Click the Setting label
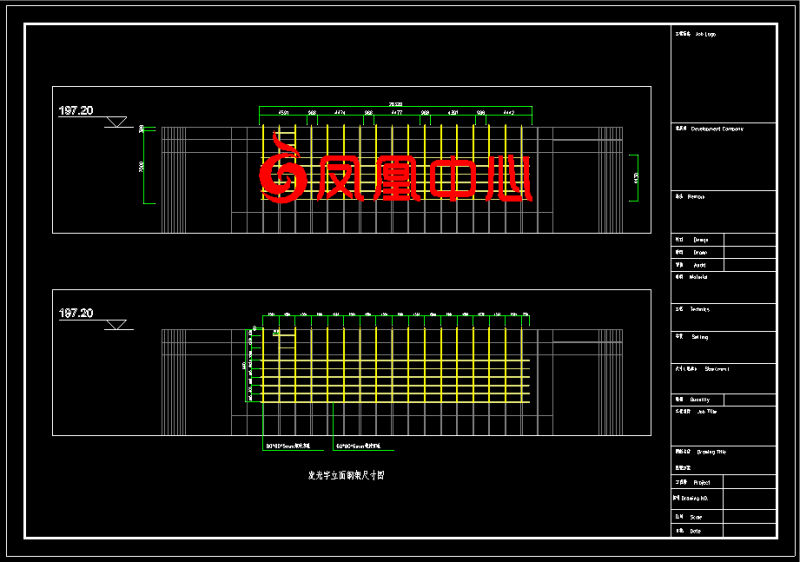 pyautogui.click(x=692, y=337)
